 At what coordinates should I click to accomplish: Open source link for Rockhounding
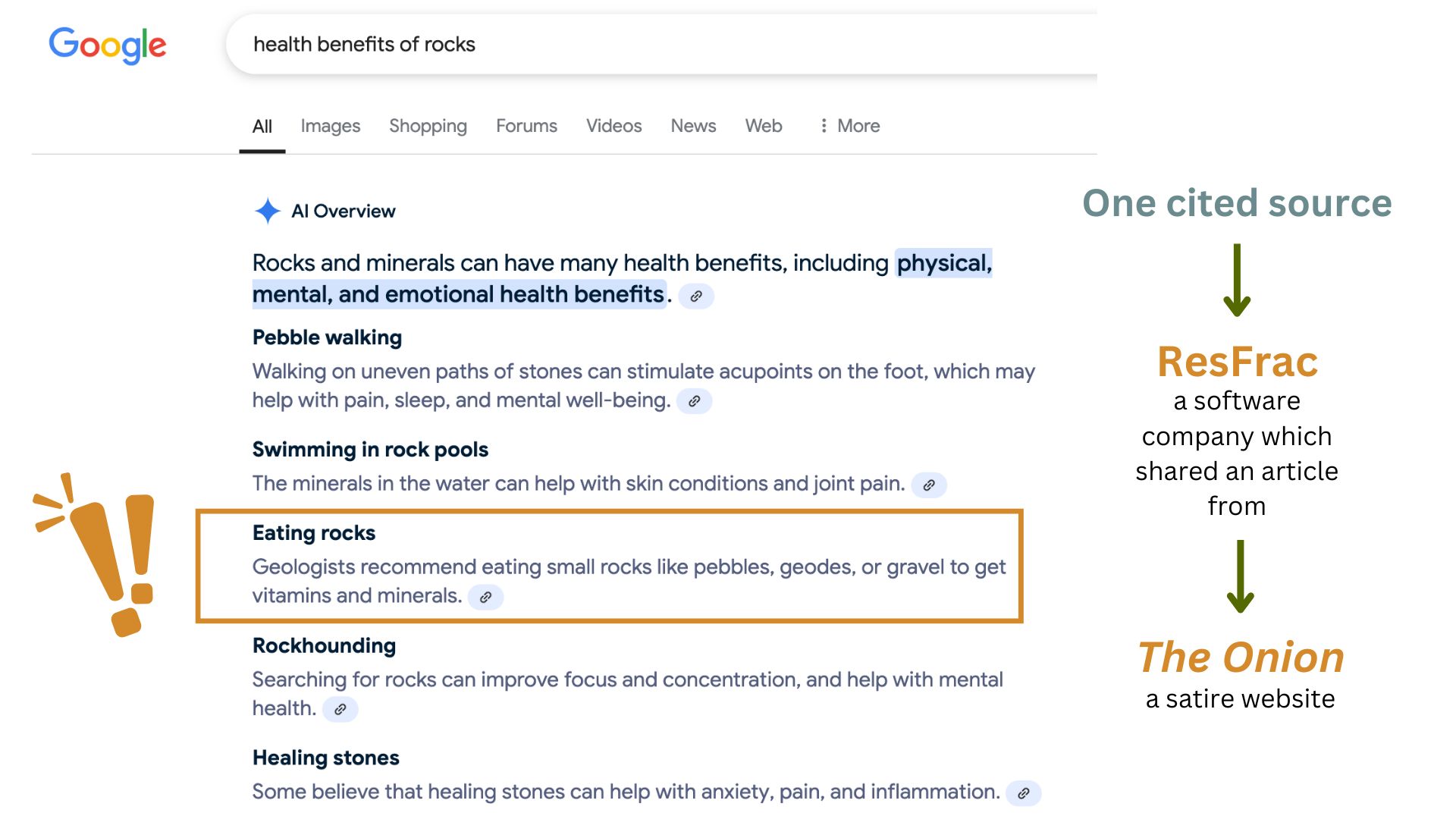pyautogui.click(x=340, y=709)
